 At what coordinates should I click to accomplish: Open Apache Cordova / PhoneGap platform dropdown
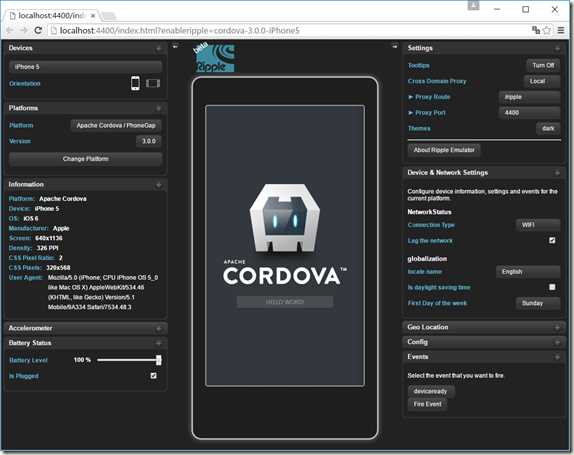click(x=116, y=126)
